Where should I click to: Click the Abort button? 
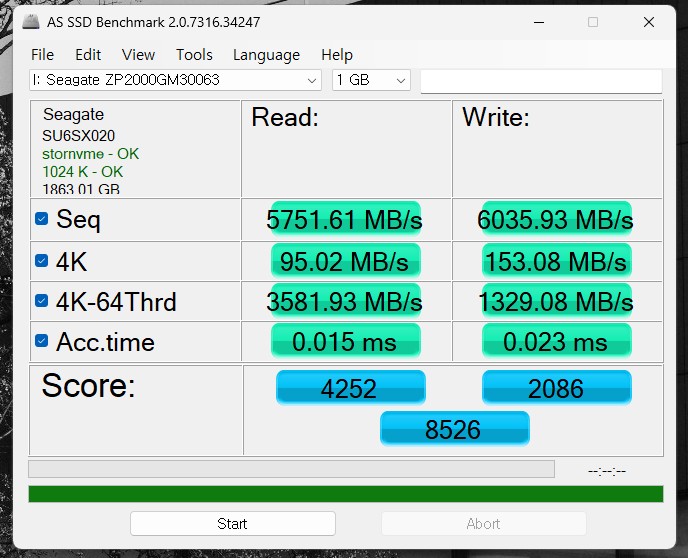[x=484, y=523]
